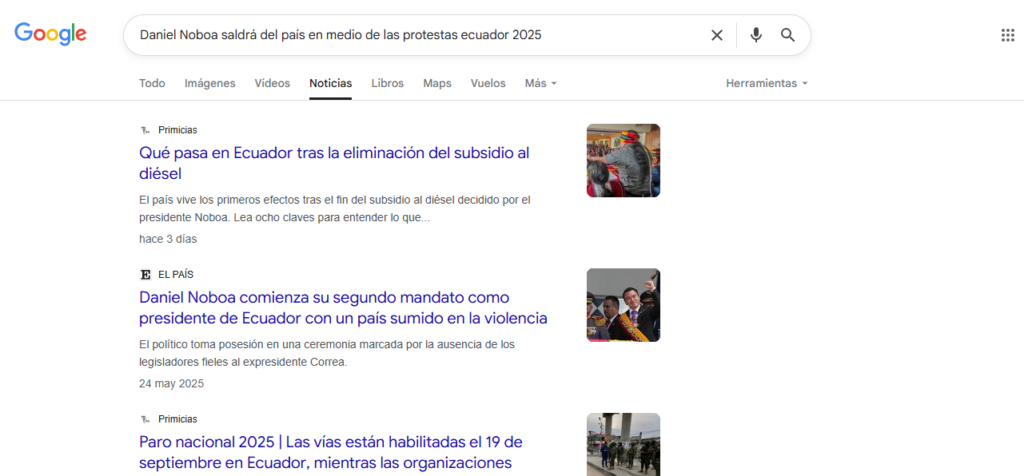Select the Maps tab
The height and width of the screenshot is (476, 1024).
pyautogui.click(x=437, y=83)
